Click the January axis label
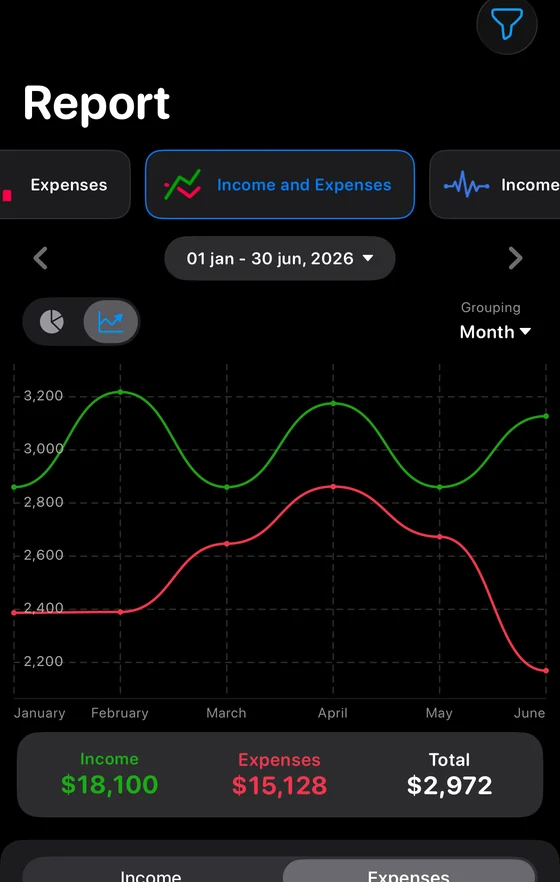Image resolution: width=560 pixels, height=882 pixels. 39,713
